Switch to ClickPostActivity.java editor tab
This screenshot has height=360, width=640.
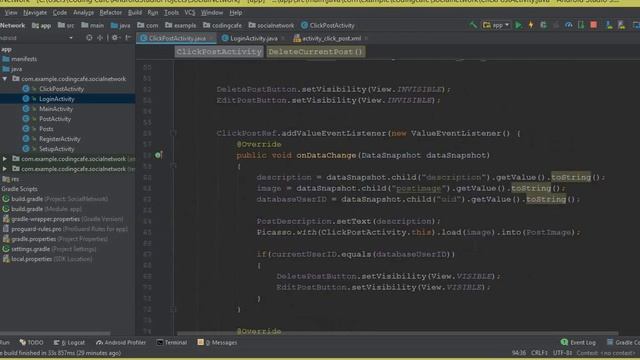(x=176, y=38)
